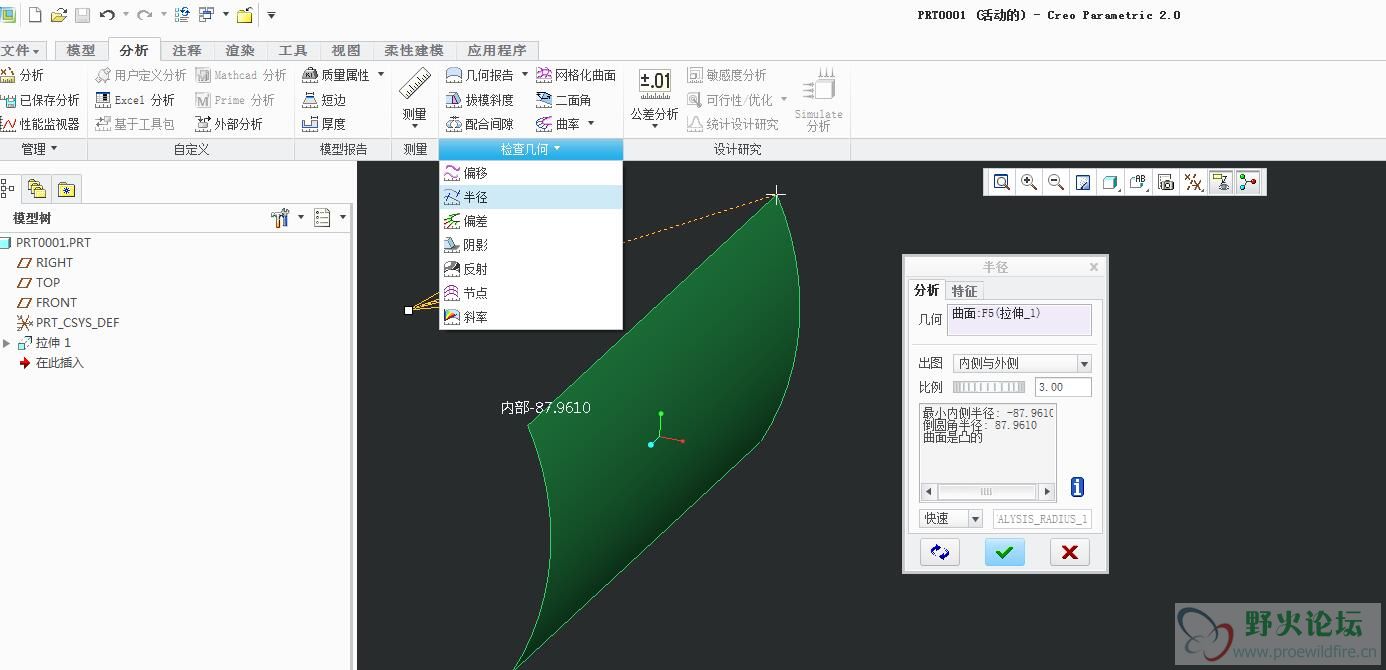This screenshot has height=670, width=1386.
Task: Select 偏移 in 检查几何 menu
Action: point(531,173)
